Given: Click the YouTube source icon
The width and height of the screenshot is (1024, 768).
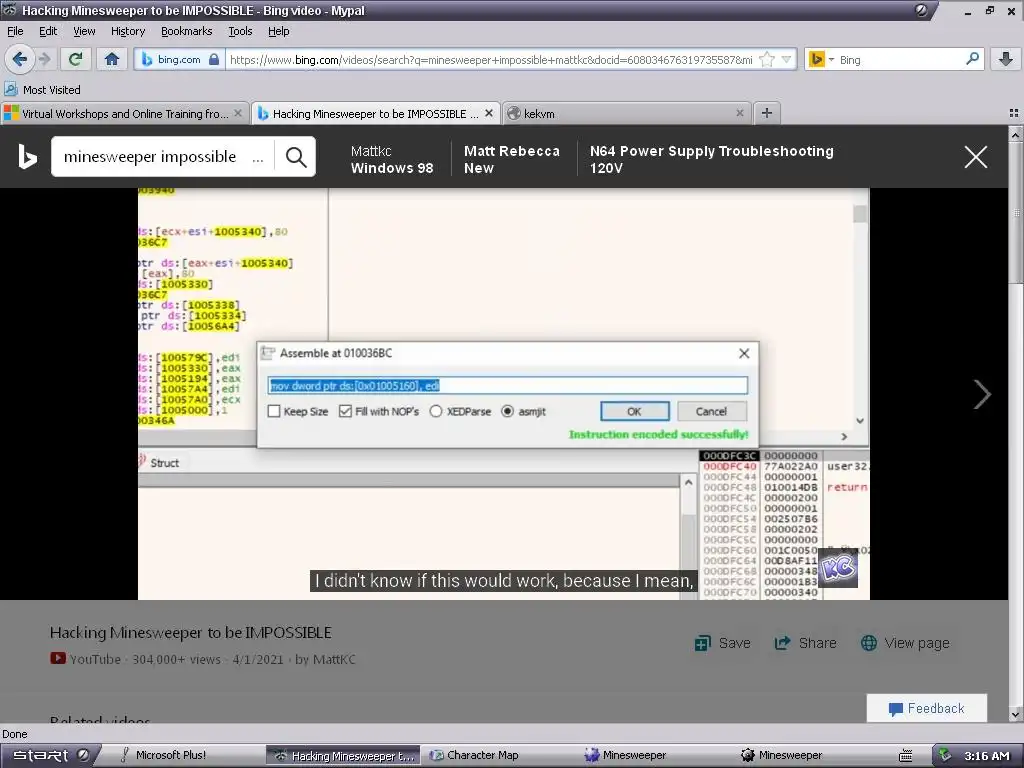Looking at the screenshot, I should [57, 658].
